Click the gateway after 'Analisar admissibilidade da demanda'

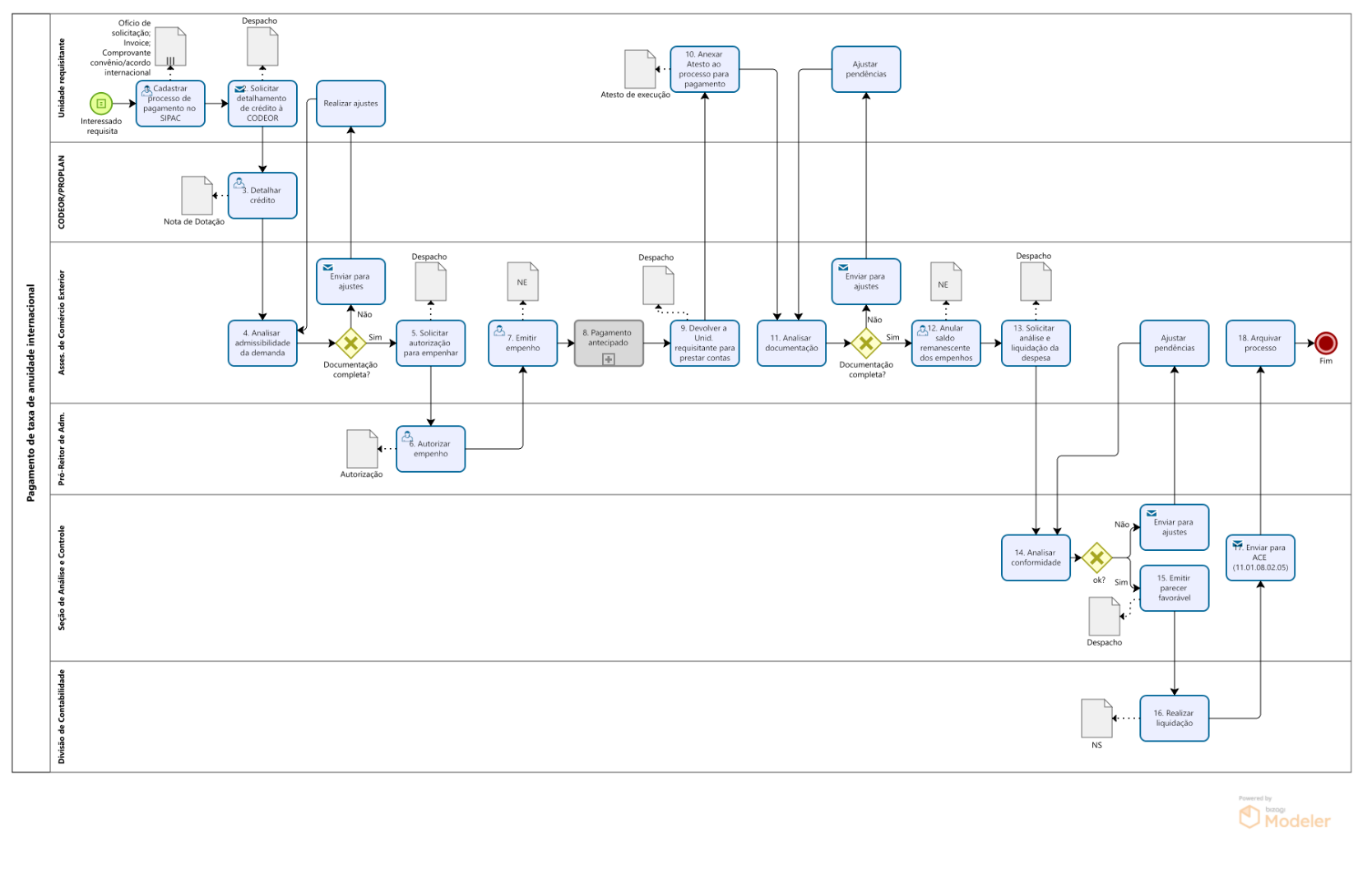point(351,343)
